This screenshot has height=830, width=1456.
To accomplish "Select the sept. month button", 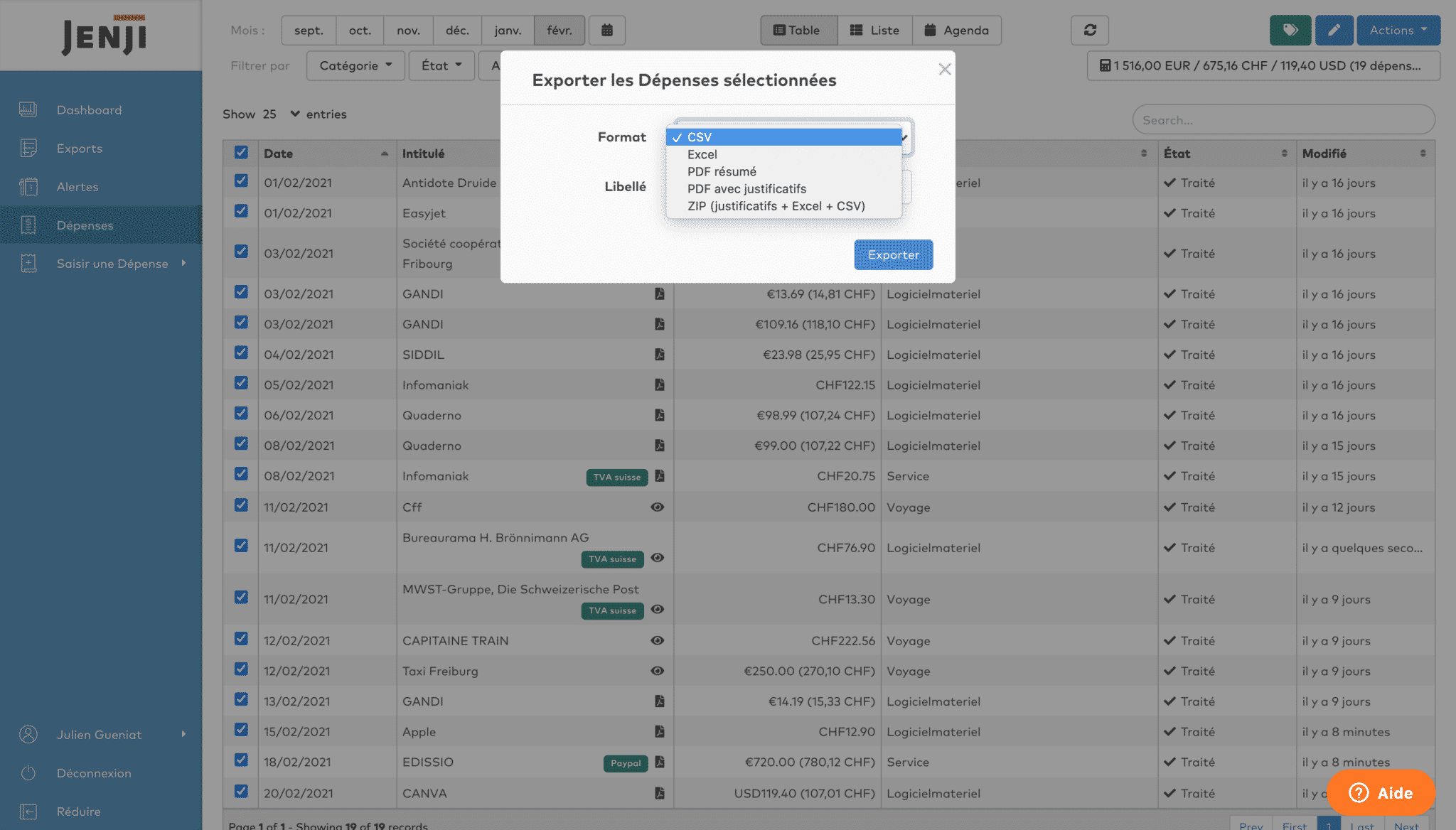I will (x=309, y=31).
